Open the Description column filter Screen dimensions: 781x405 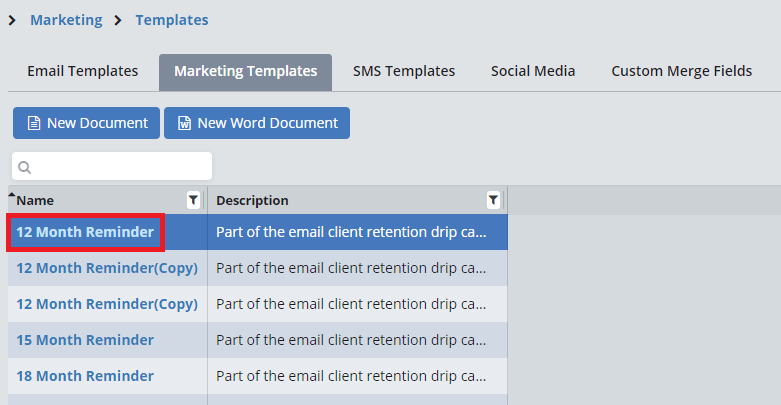click(x=493, y=200)
